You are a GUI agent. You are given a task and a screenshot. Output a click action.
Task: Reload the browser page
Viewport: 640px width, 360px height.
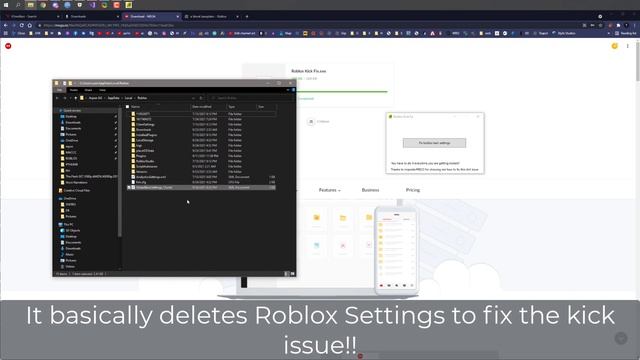(22, 25)
